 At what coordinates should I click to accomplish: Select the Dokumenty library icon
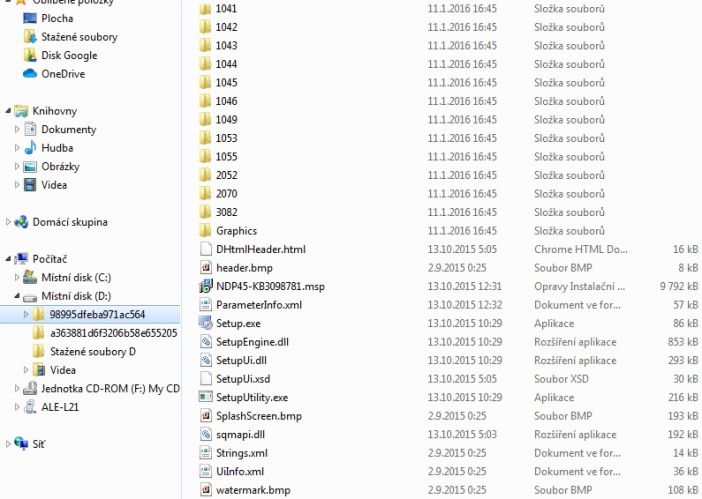tap(30, 129)
